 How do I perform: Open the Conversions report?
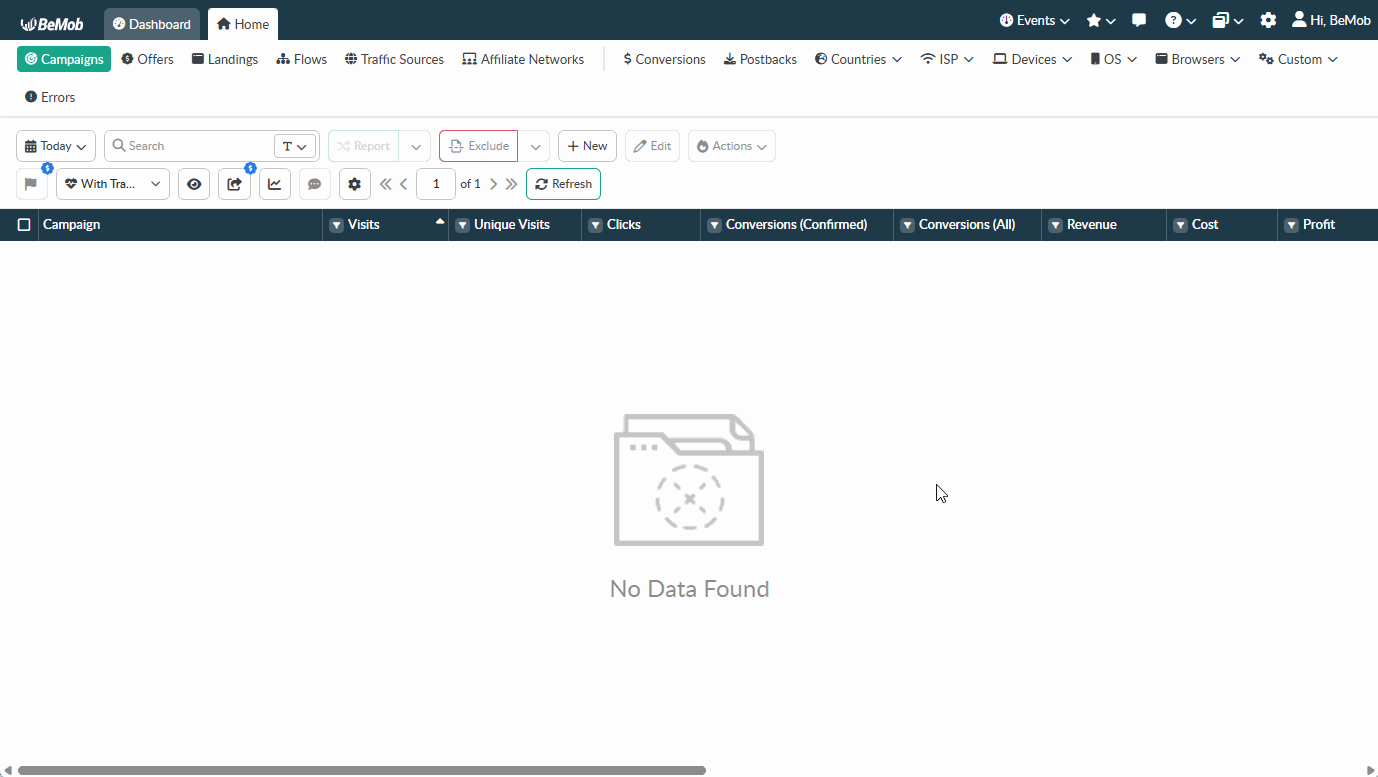pyautogui.click(x=664, y=59)
